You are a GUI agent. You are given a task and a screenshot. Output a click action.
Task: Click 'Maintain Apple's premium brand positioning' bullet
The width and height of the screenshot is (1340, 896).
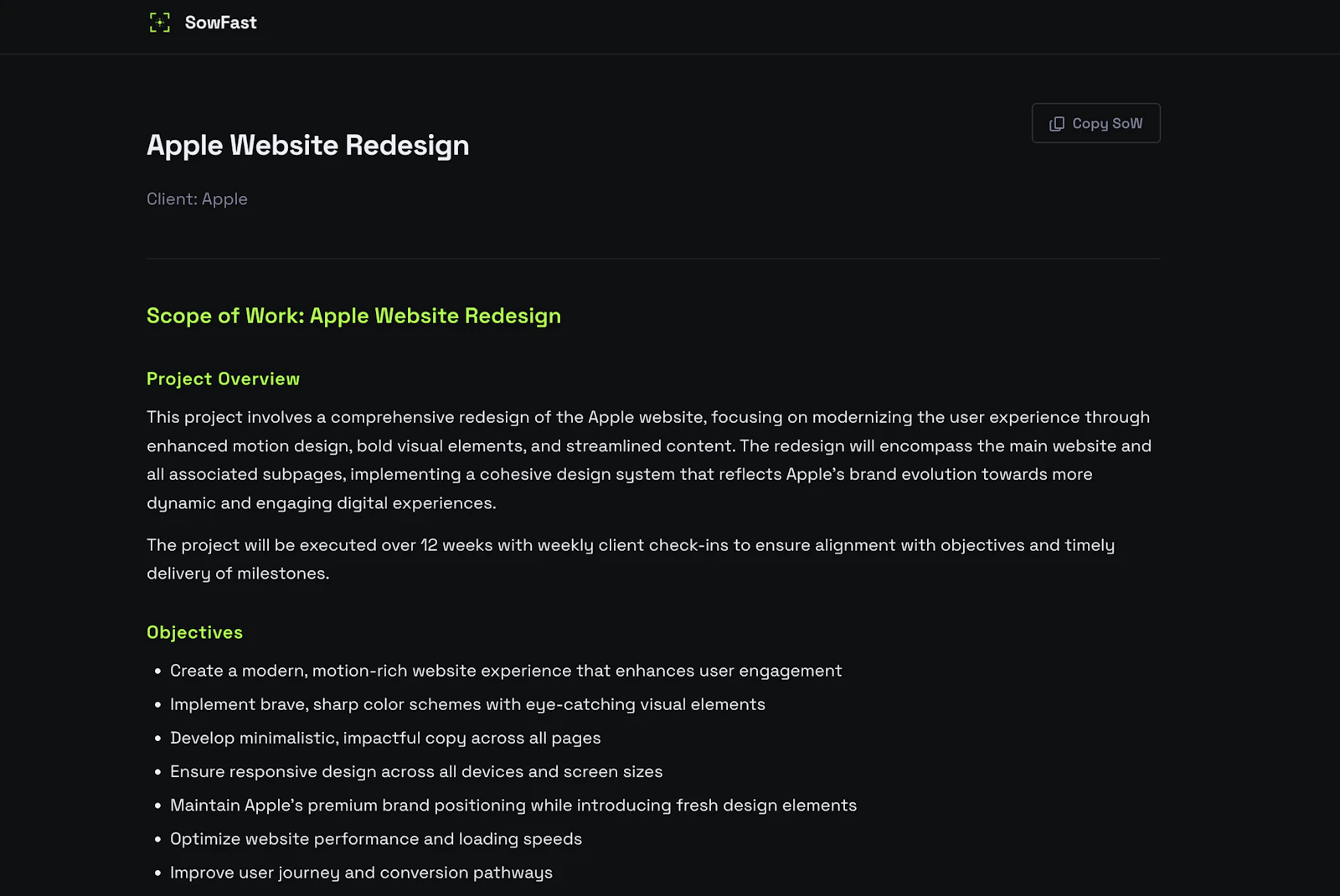(x=513, y=805)
